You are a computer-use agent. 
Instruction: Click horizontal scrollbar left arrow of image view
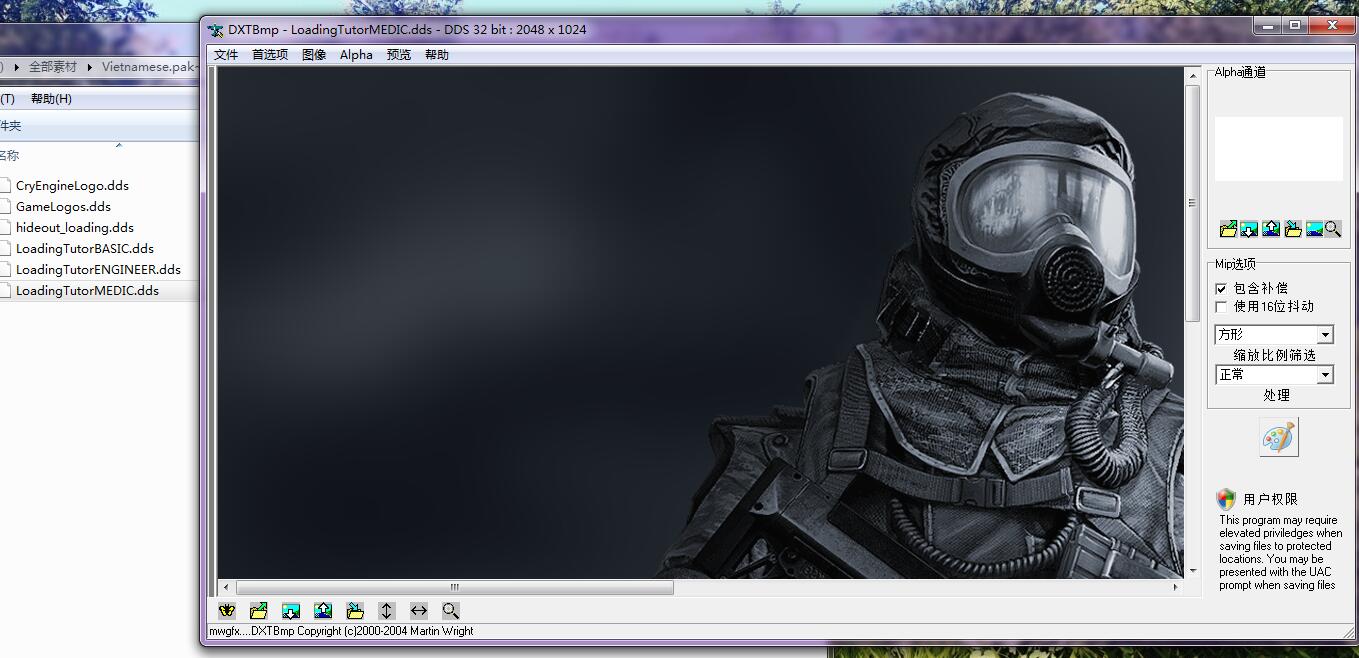click(x=226, y=587)
